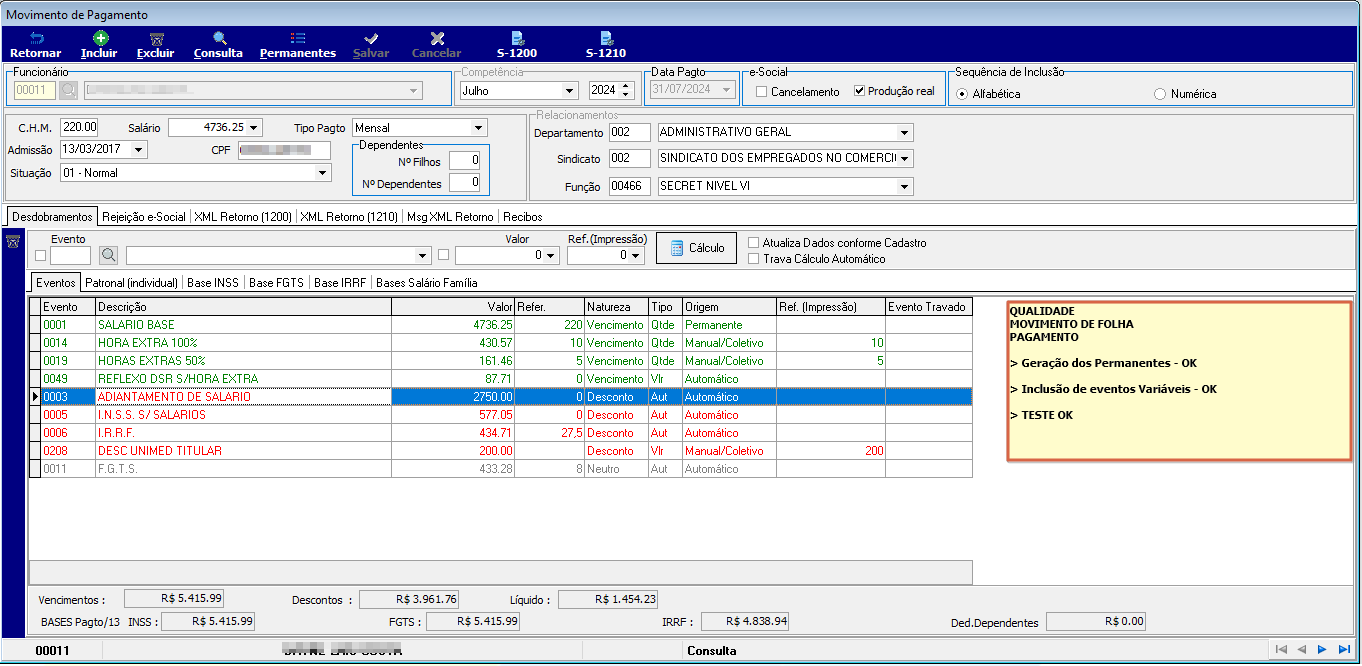
Task: Check Trava Cálculo Automático
Action: tap(754, 259)
